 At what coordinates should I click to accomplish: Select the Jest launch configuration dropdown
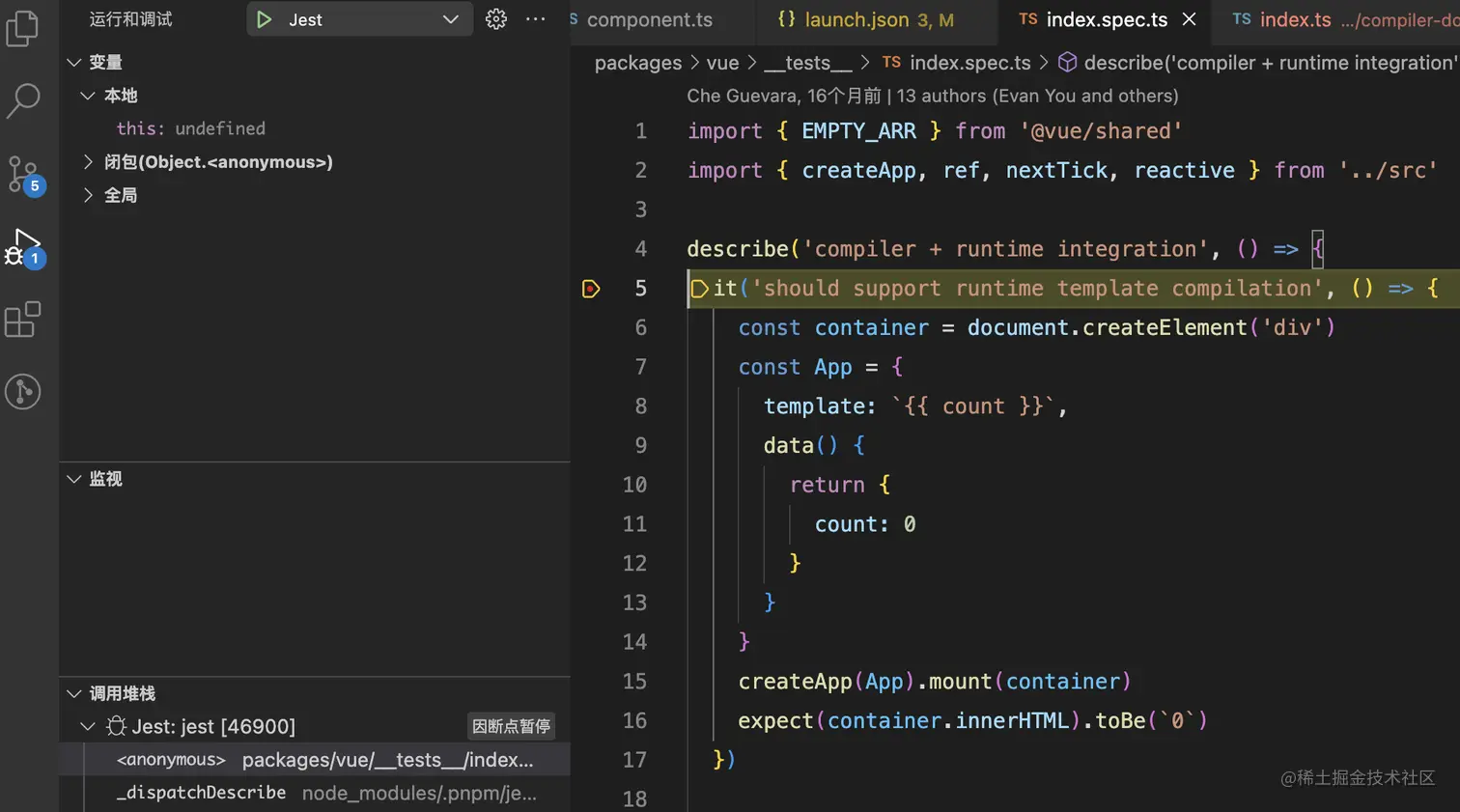359,19
